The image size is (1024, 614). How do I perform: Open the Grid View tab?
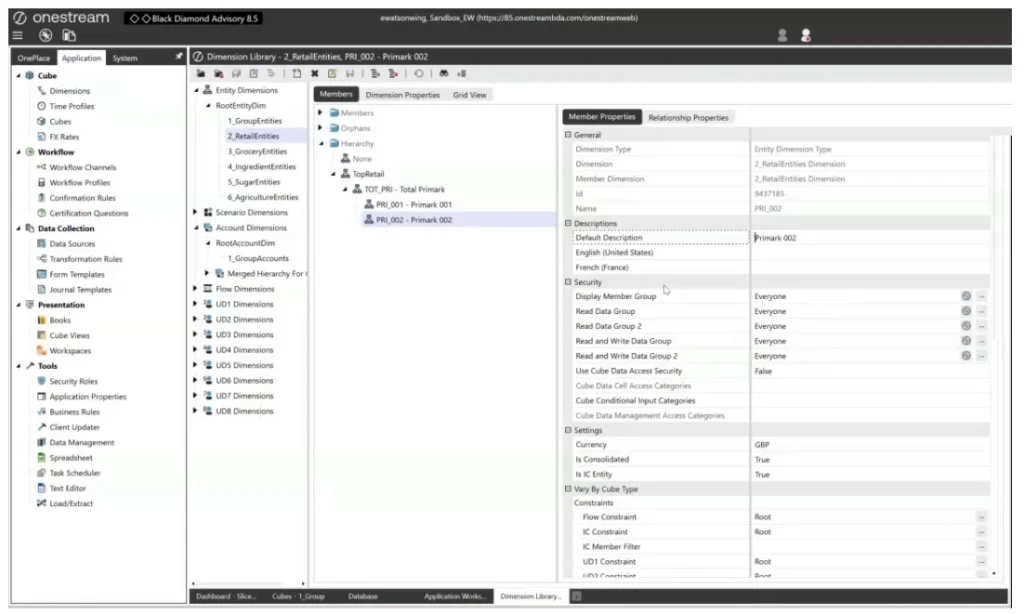[470, 95]
